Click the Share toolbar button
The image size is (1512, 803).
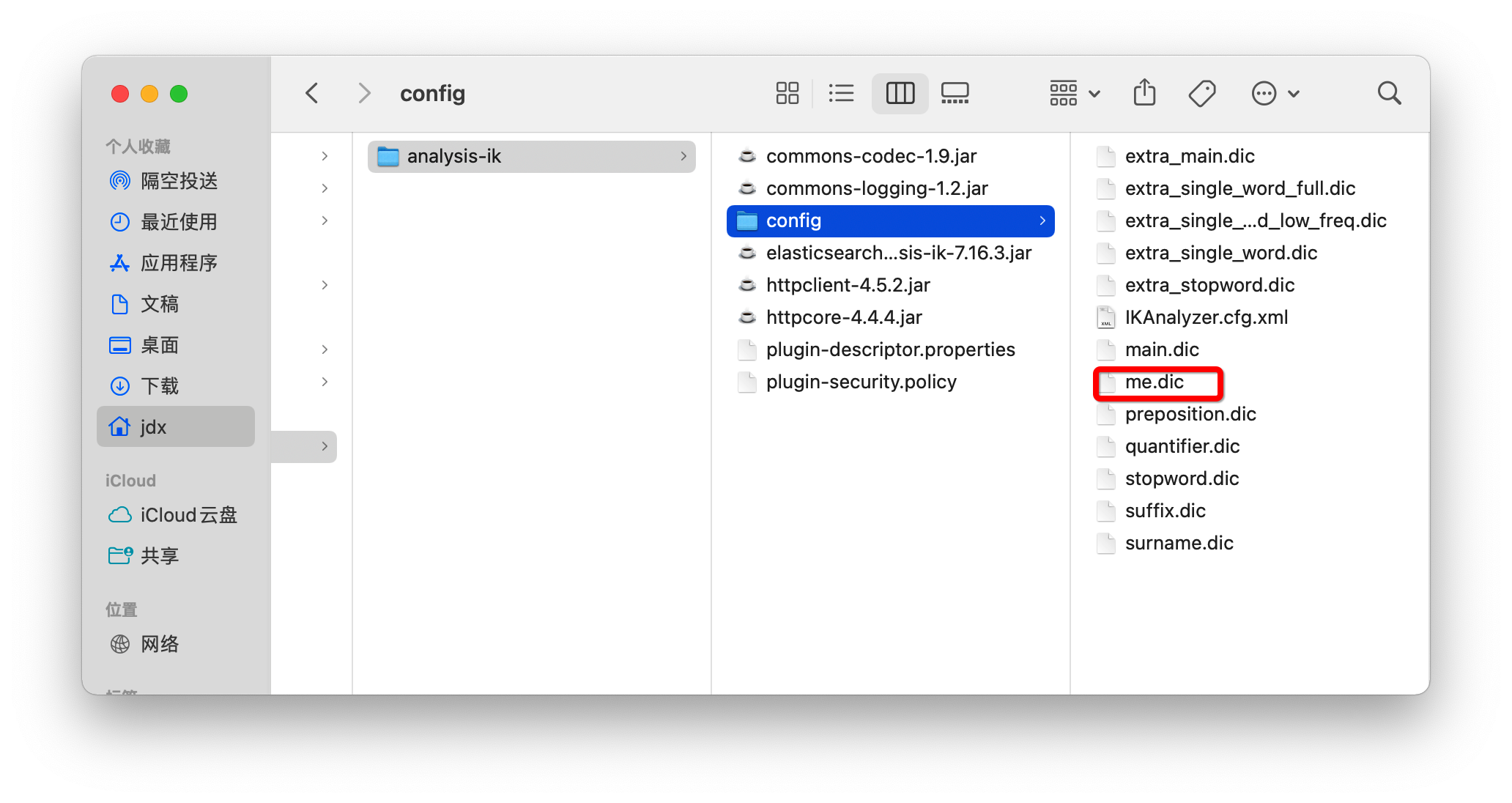pos(1144,94)
